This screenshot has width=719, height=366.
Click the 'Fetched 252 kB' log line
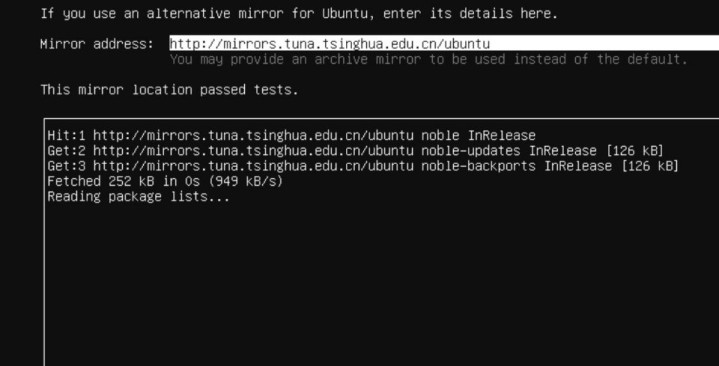click(165, 181)
